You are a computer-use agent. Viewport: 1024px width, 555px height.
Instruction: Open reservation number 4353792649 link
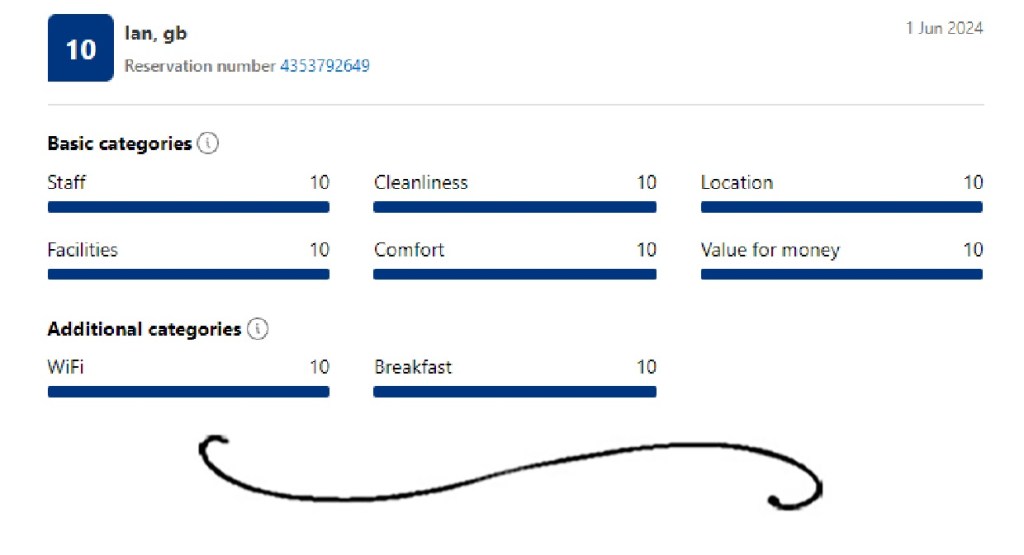(324, 66)
